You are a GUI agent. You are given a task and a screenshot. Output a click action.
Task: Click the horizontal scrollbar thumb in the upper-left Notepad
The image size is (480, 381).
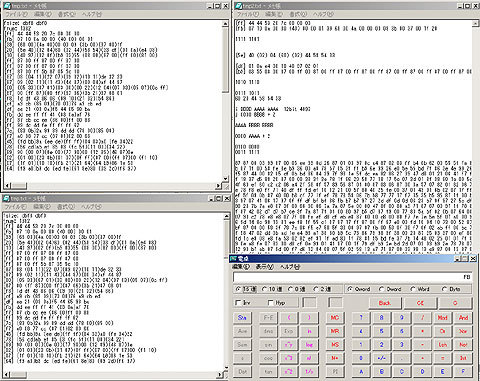(18, 185)
